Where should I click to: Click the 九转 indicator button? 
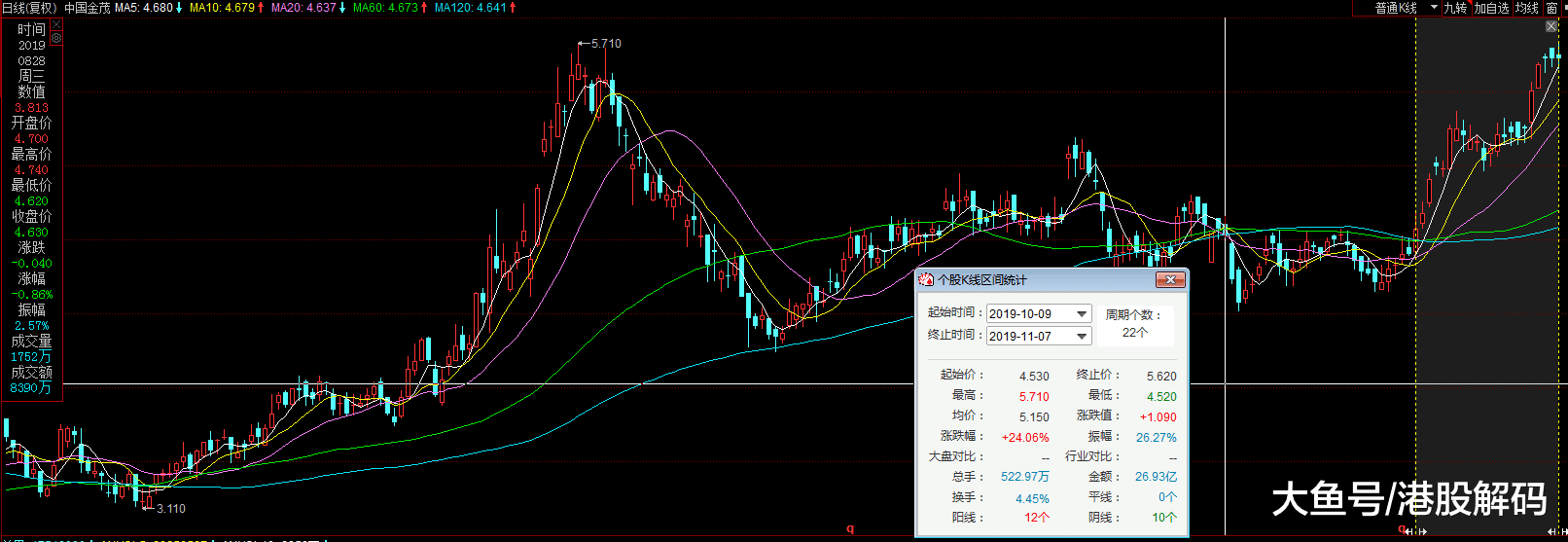coord(1455,8)
